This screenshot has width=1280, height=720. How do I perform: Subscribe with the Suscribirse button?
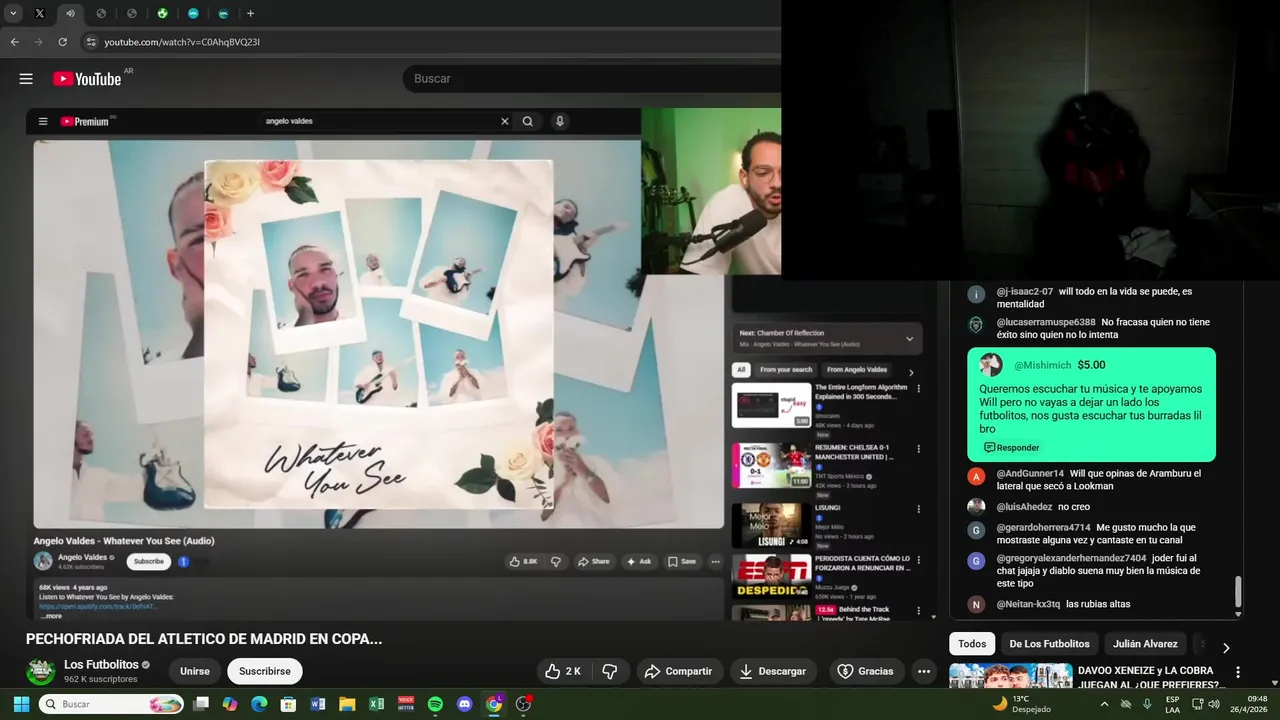point(265,671)
